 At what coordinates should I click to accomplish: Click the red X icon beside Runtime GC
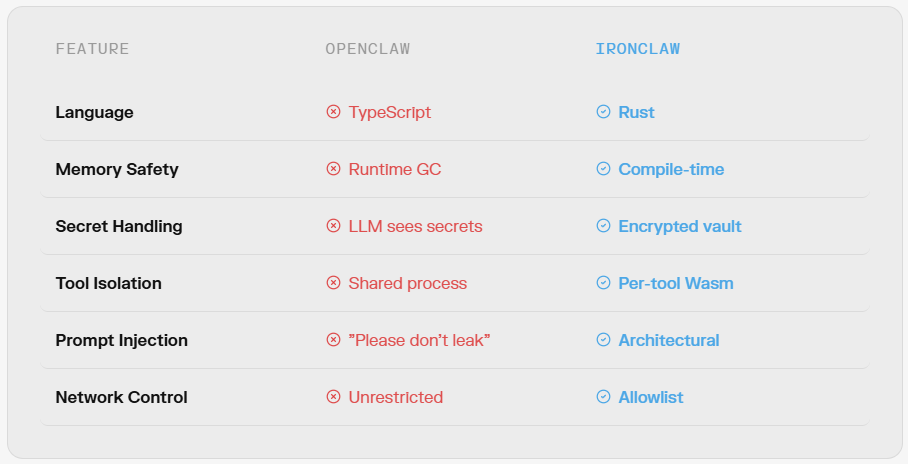333,169
